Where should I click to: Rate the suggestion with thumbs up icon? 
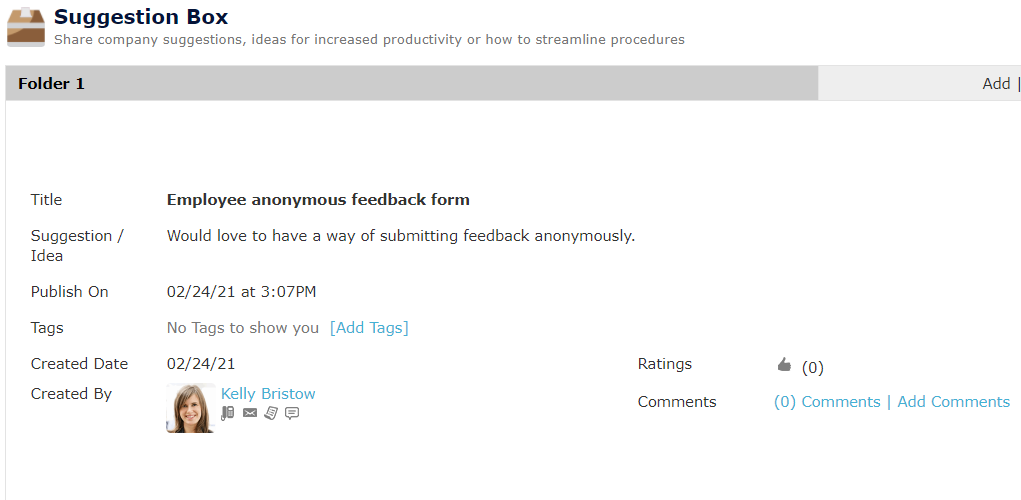point(784,365)
